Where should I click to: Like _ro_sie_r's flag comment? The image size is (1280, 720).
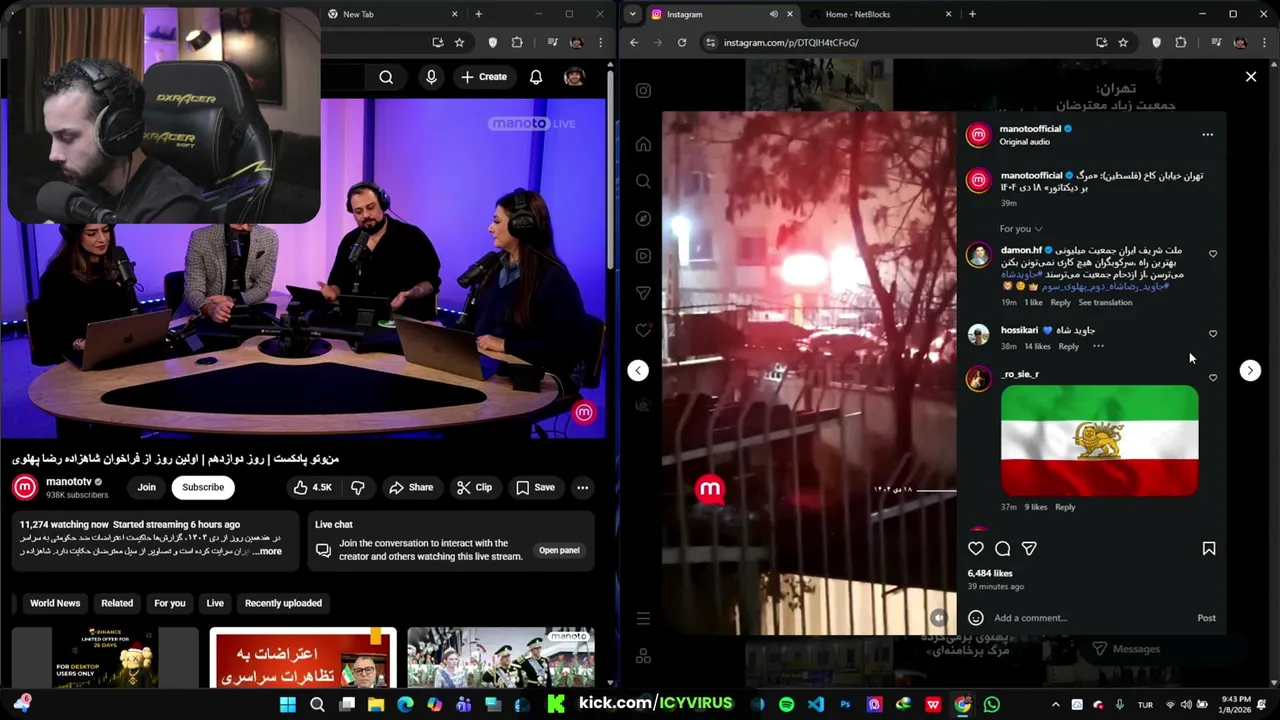click(x=1213, y=377)
